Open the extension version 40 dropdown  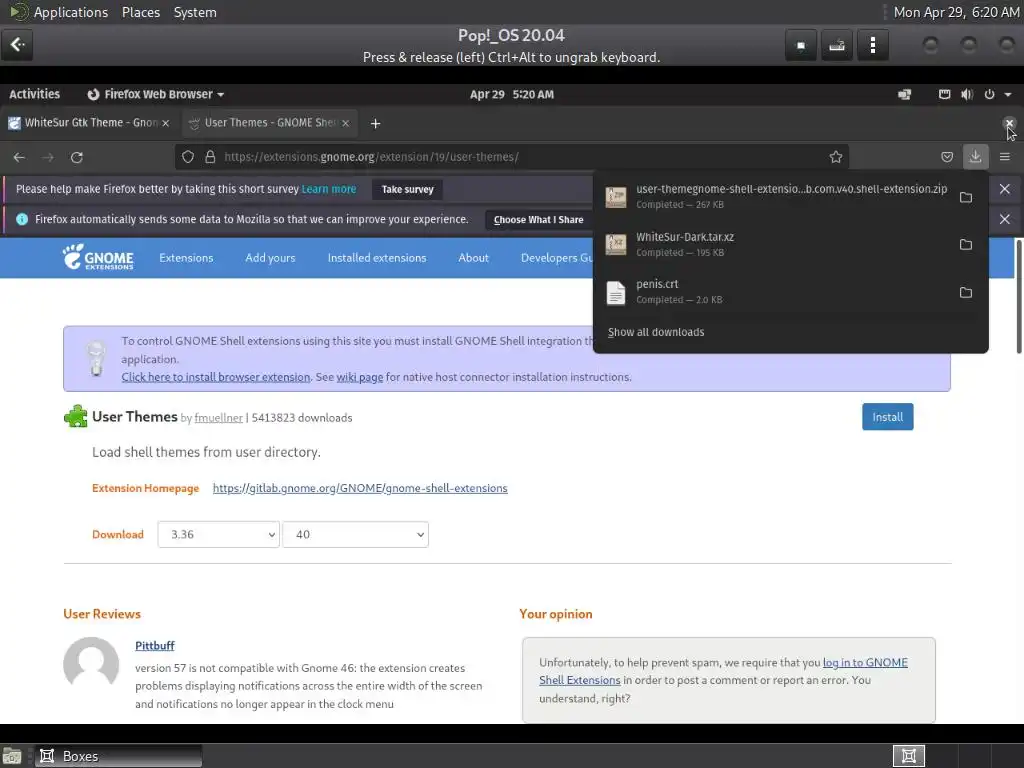(355, 534)
